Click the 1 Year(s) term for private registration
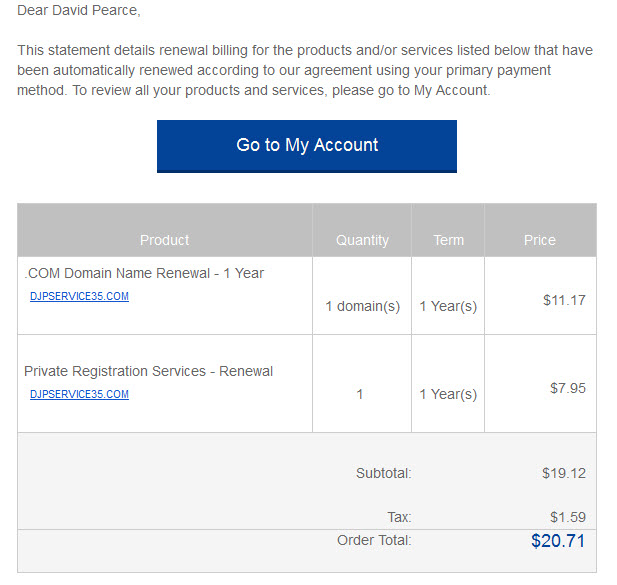617x585 pixels. click(x=448, y=394)
